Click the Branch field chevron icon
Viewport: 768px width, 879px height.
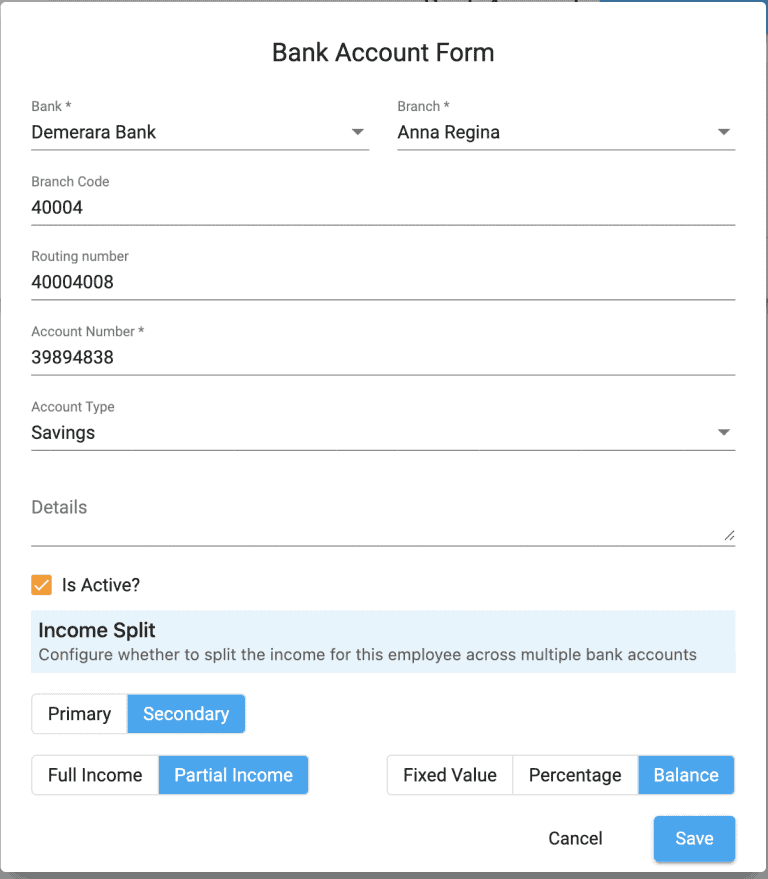coord(723,131)
